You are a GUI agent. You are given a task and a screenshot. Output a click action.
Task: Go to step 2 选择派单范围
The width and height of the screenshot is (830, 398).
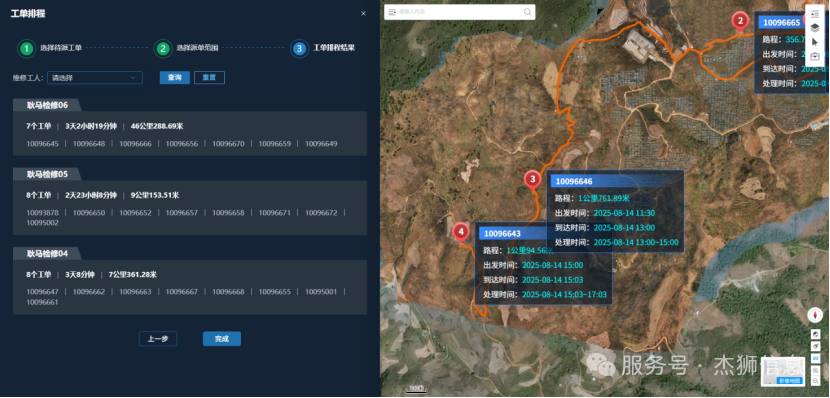[186, 48]
